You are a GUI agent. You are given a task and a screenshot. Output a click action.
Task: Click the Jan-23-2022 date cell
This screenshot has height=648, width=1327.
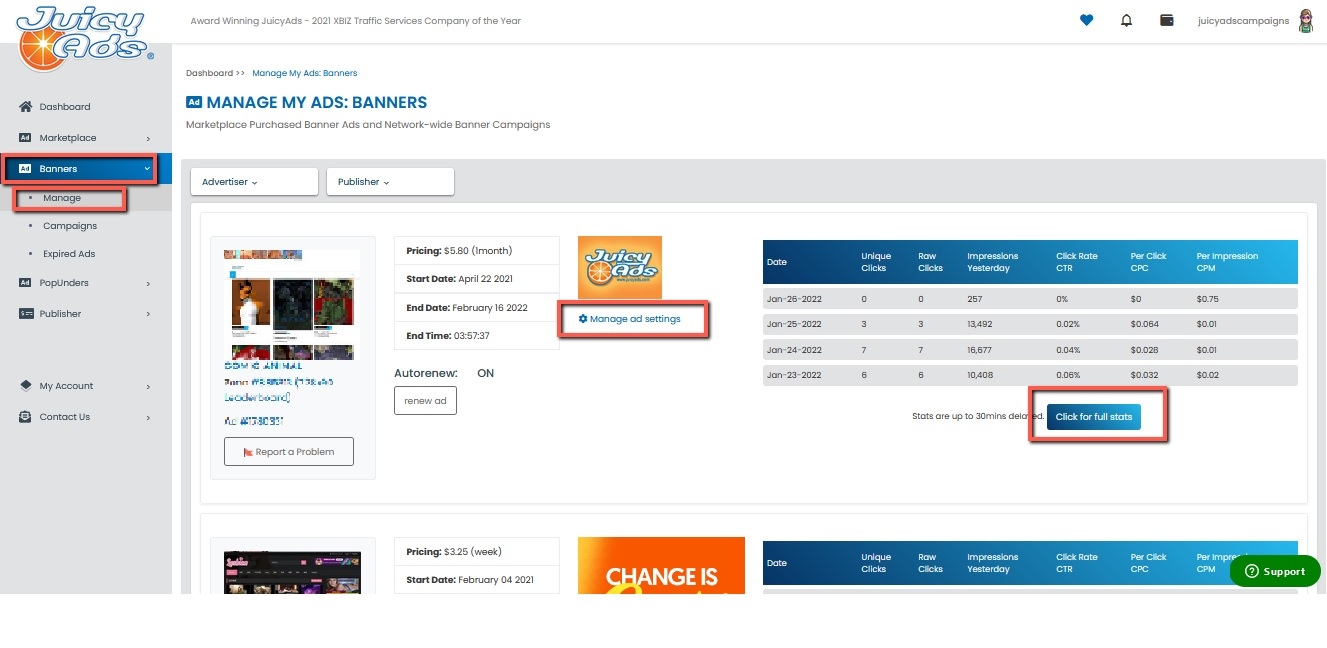tap(793, 376)
